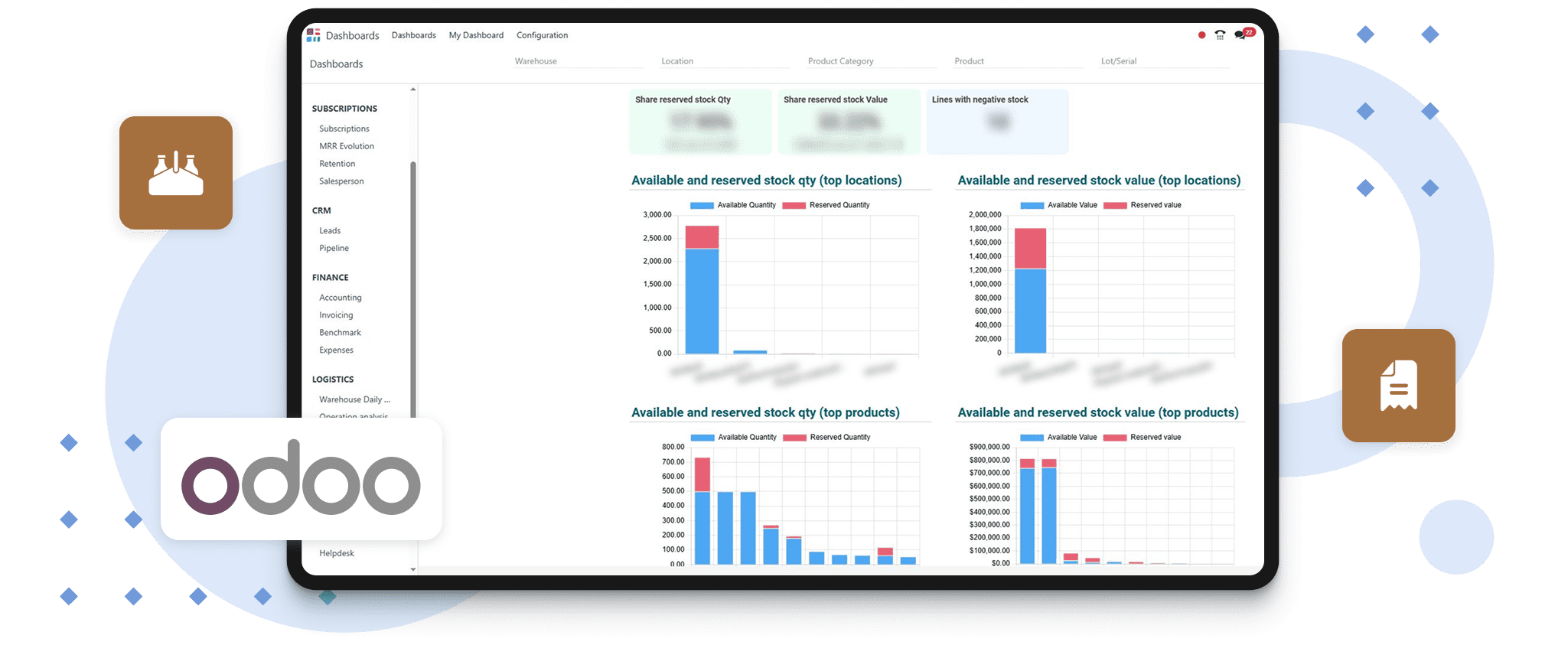Open chat messages with 22 badge
Screen dimensions: 1568x645
(x=1240, y=34)
